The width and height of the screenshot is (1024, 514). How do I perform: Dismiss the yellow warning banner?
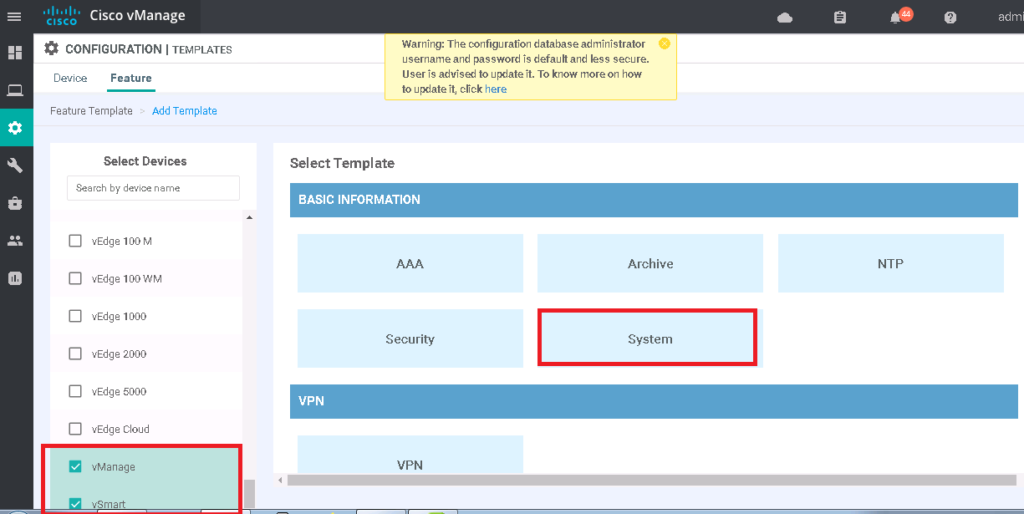(x=664, y=44)
